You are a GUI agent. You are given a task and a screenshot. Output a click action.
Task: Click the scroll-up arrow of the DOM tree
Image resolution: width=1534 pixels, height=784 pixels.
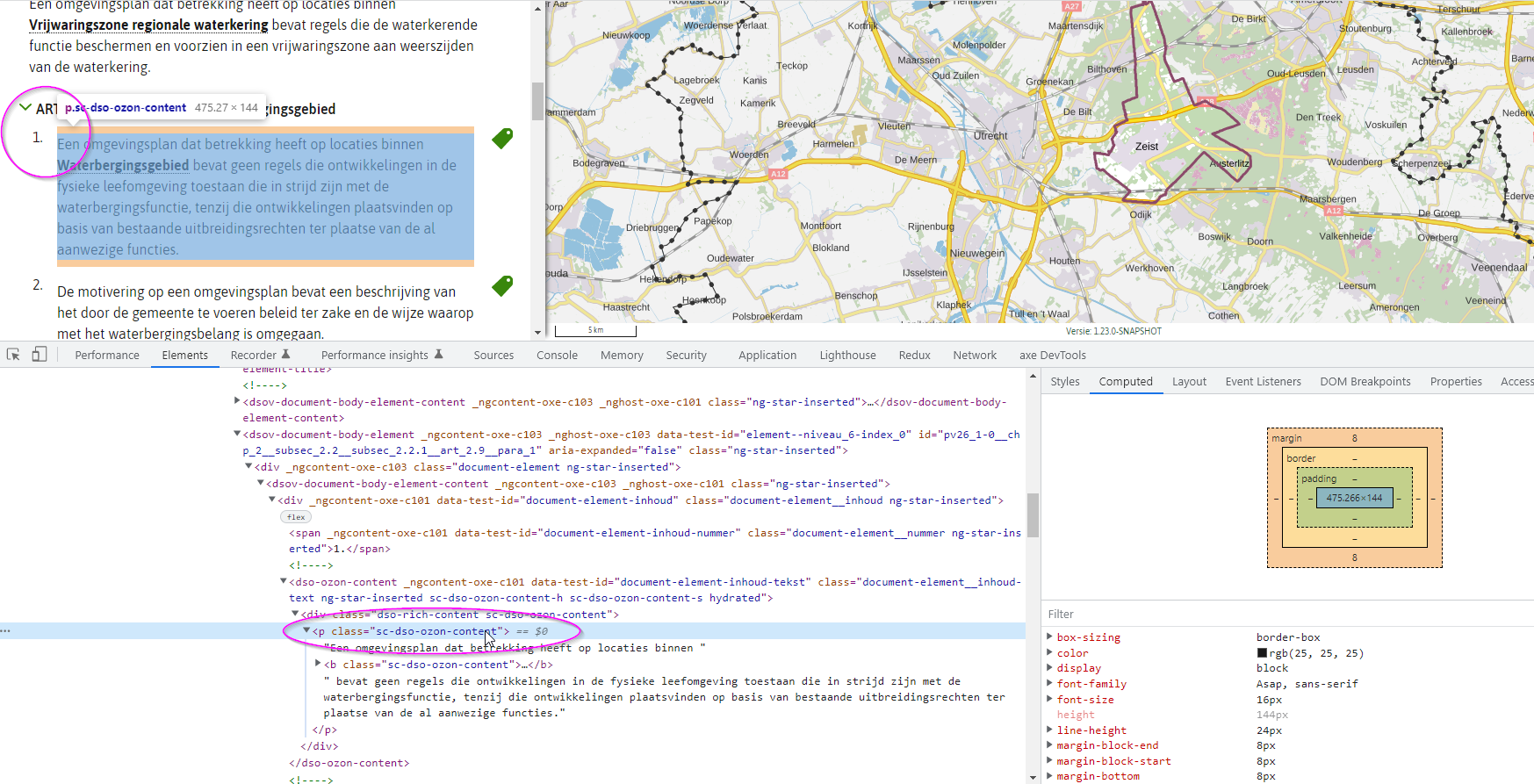point(1033,376)
